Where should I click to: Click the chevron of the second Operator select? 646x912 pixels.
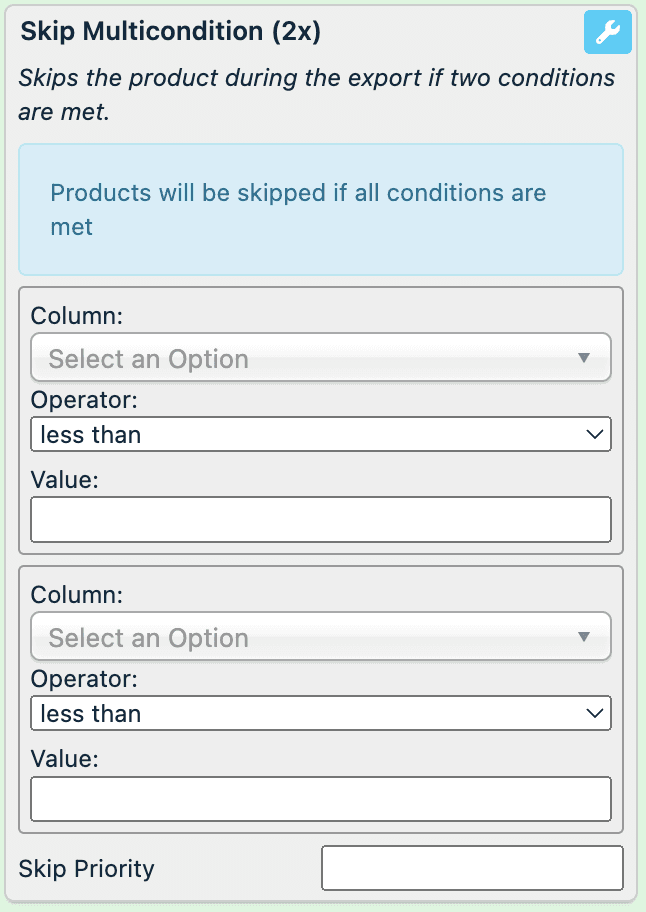point(595,714)
